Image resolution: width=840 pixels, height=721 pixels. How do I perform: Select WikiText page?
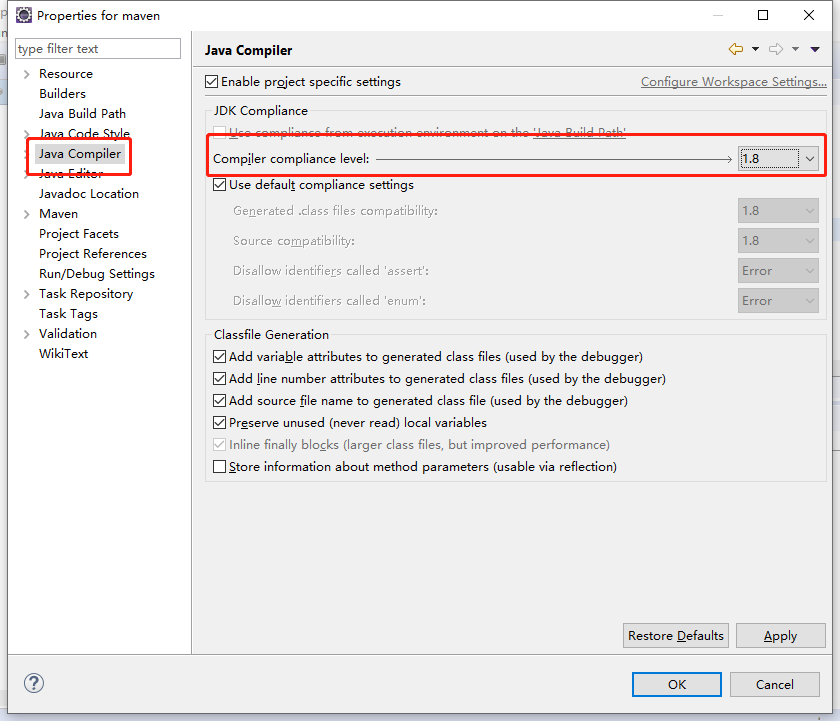(63, 354)
